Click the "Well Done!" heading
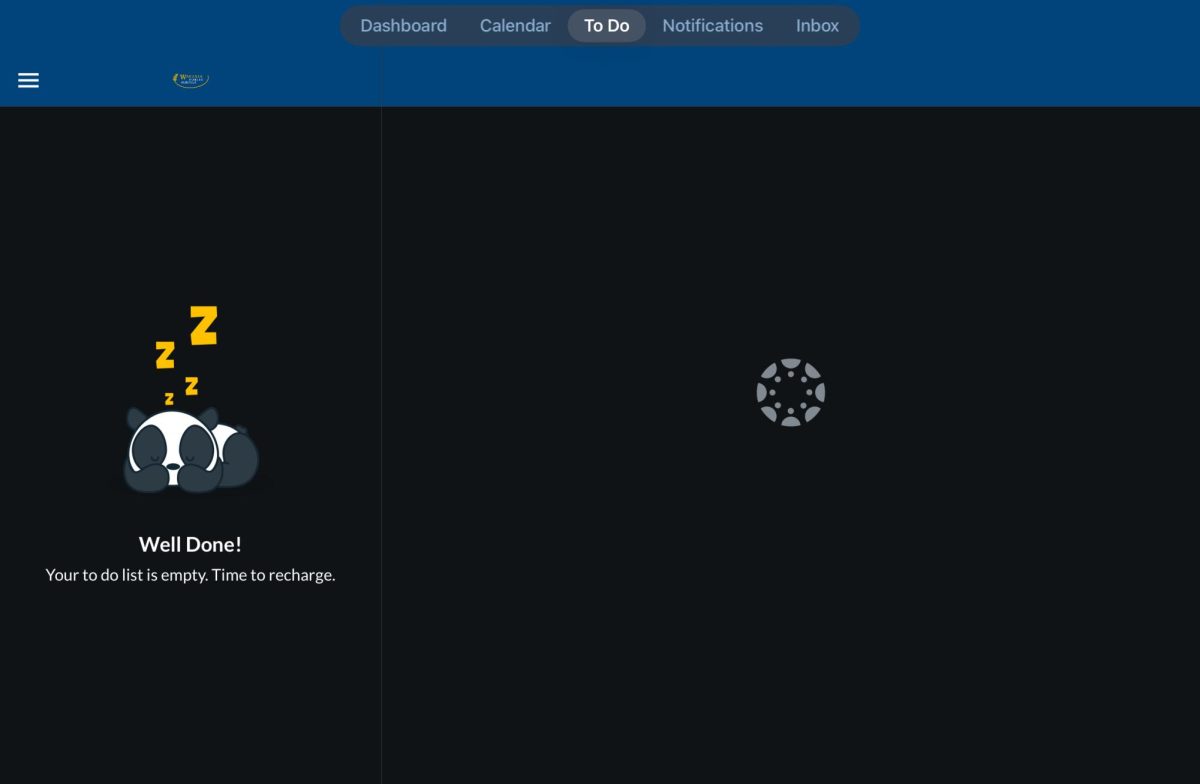 point(190,544)
